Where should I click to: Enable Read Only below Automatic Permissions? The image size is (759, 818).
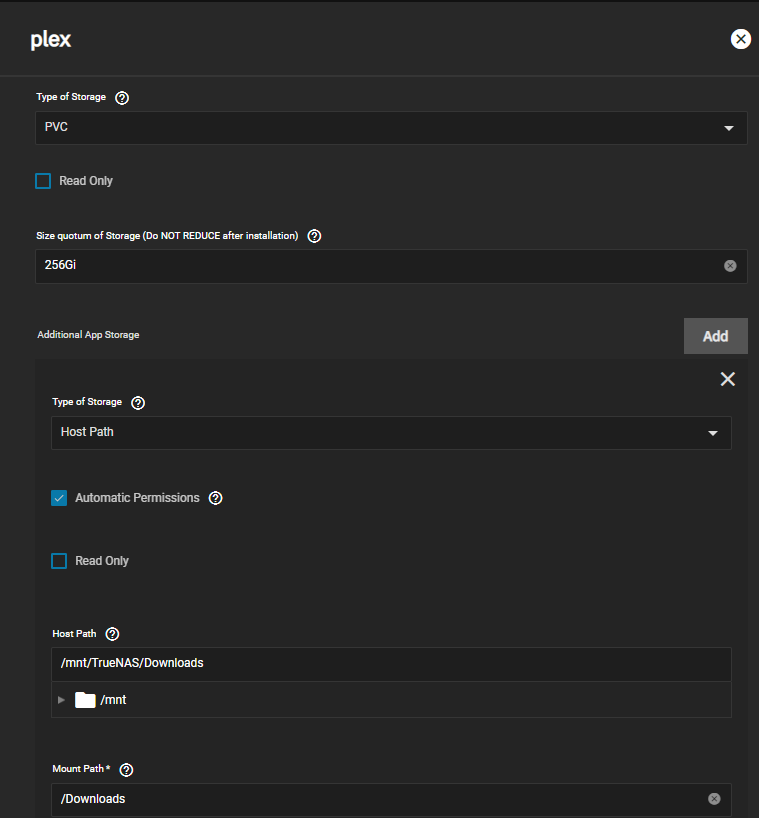59,561
